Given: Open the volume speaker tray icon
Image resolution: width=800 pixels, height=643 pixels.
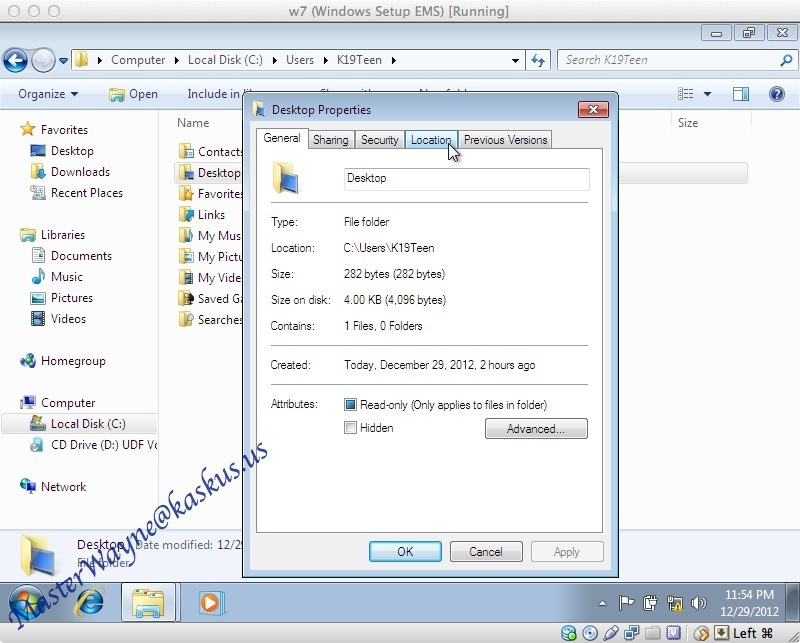Looking at the screenshot, I should [698, 603].
